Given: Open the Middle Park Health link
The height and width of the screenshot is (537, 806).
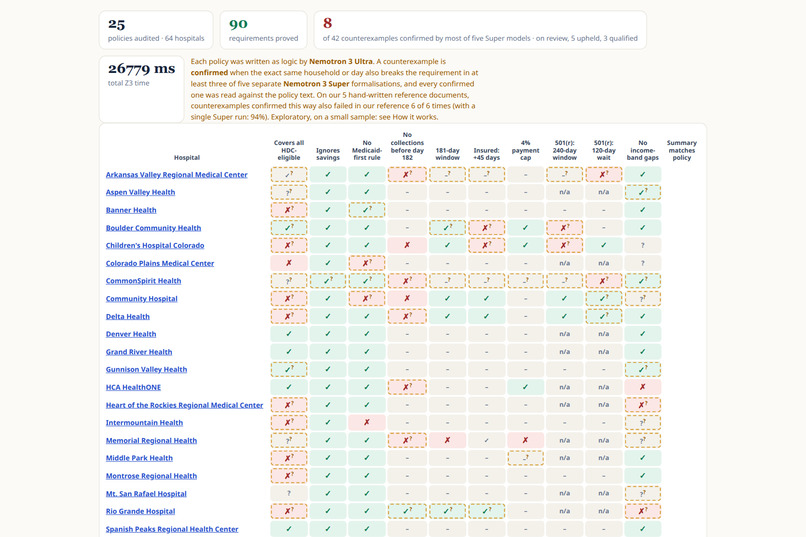Looking at the screenshot, I should click(x=139, y=458).
